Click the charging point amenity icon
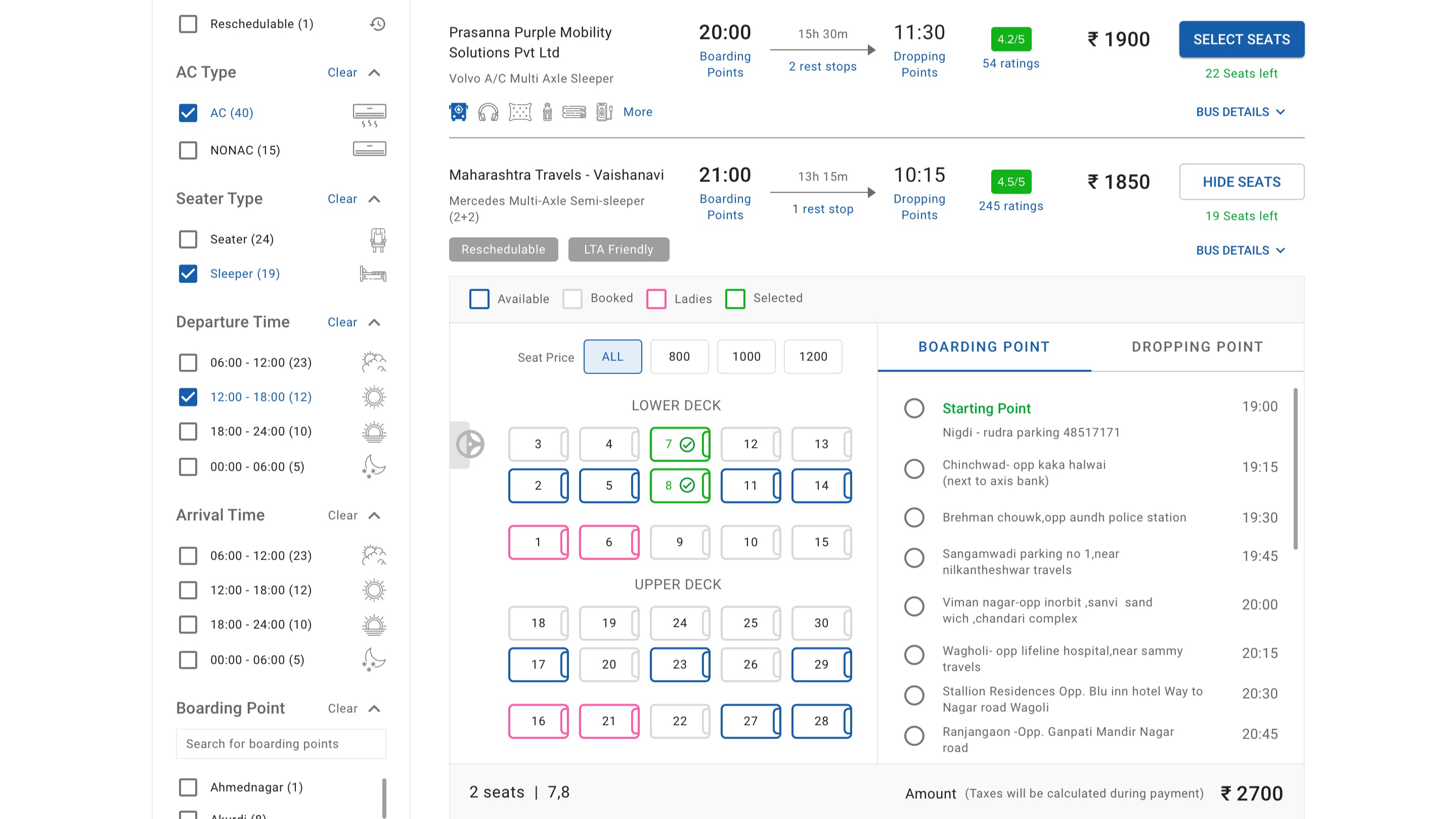This screenshot has height=819, width=1456. 604,112
